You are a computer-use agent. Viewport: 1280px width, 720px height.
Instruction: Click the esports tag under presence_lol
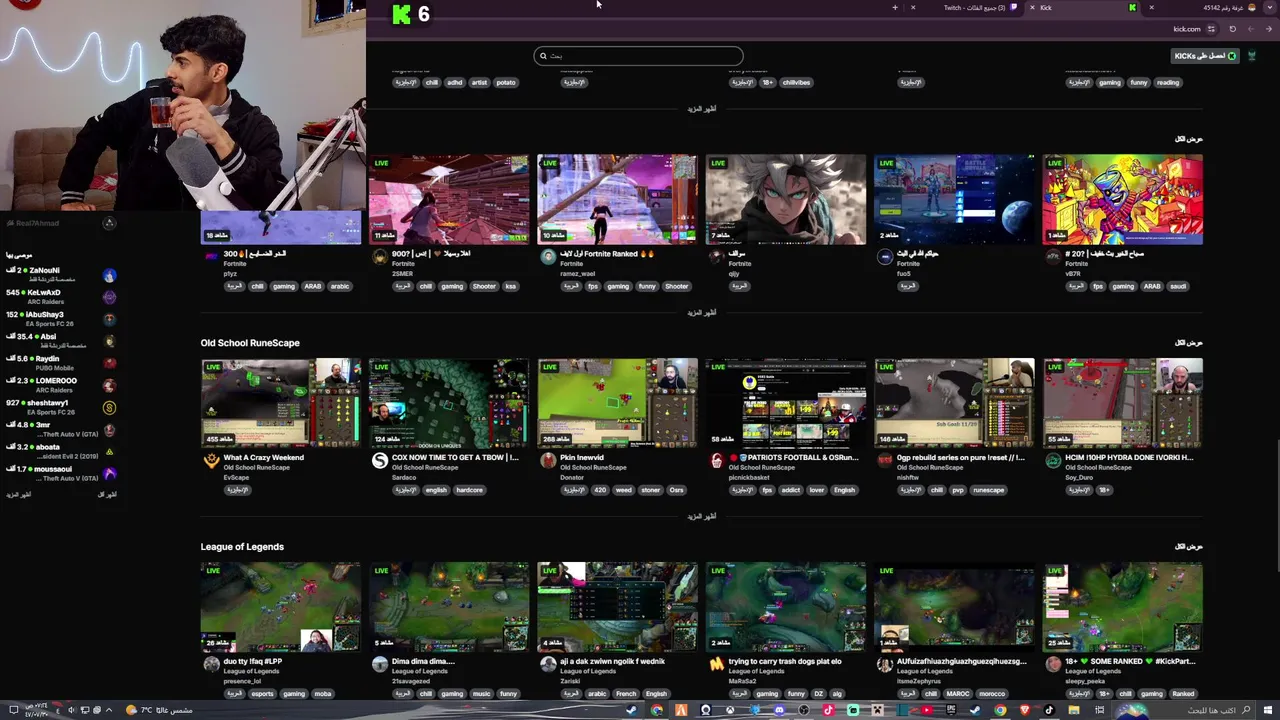pyautogui.click(x=262, y=694)
